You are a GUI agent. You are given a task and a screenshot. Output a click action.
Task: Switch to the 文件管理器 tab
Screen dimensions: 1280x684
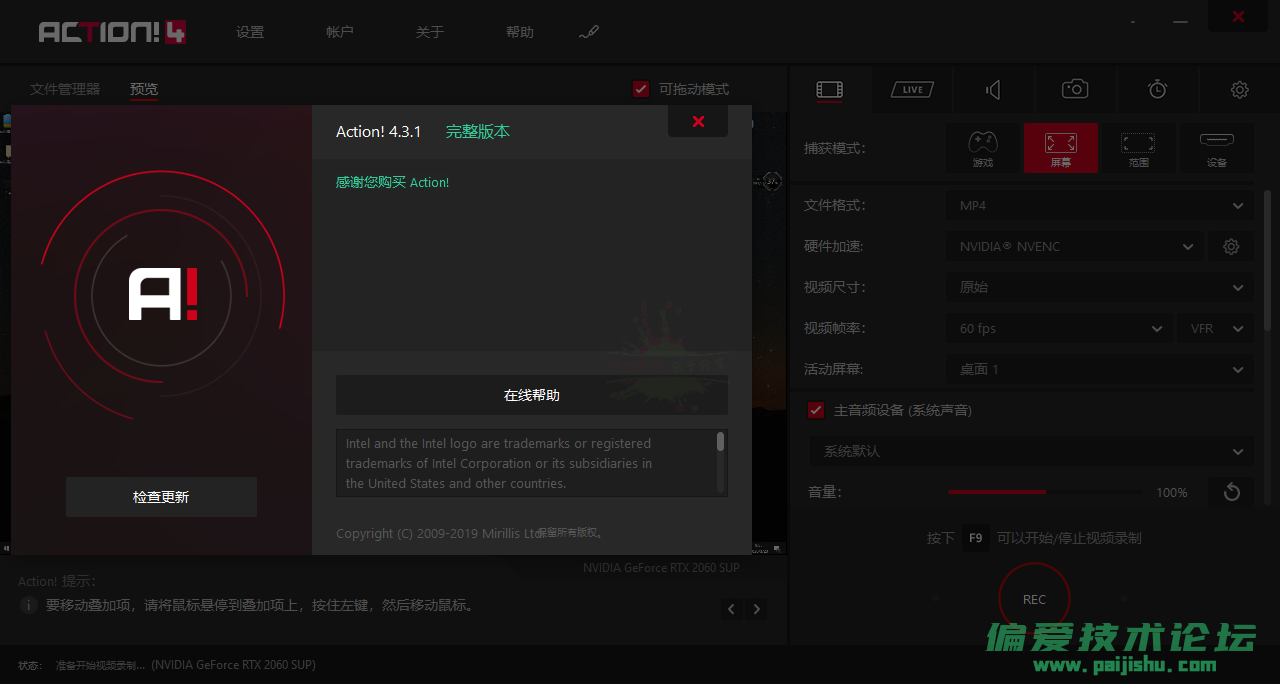point(65,89)
